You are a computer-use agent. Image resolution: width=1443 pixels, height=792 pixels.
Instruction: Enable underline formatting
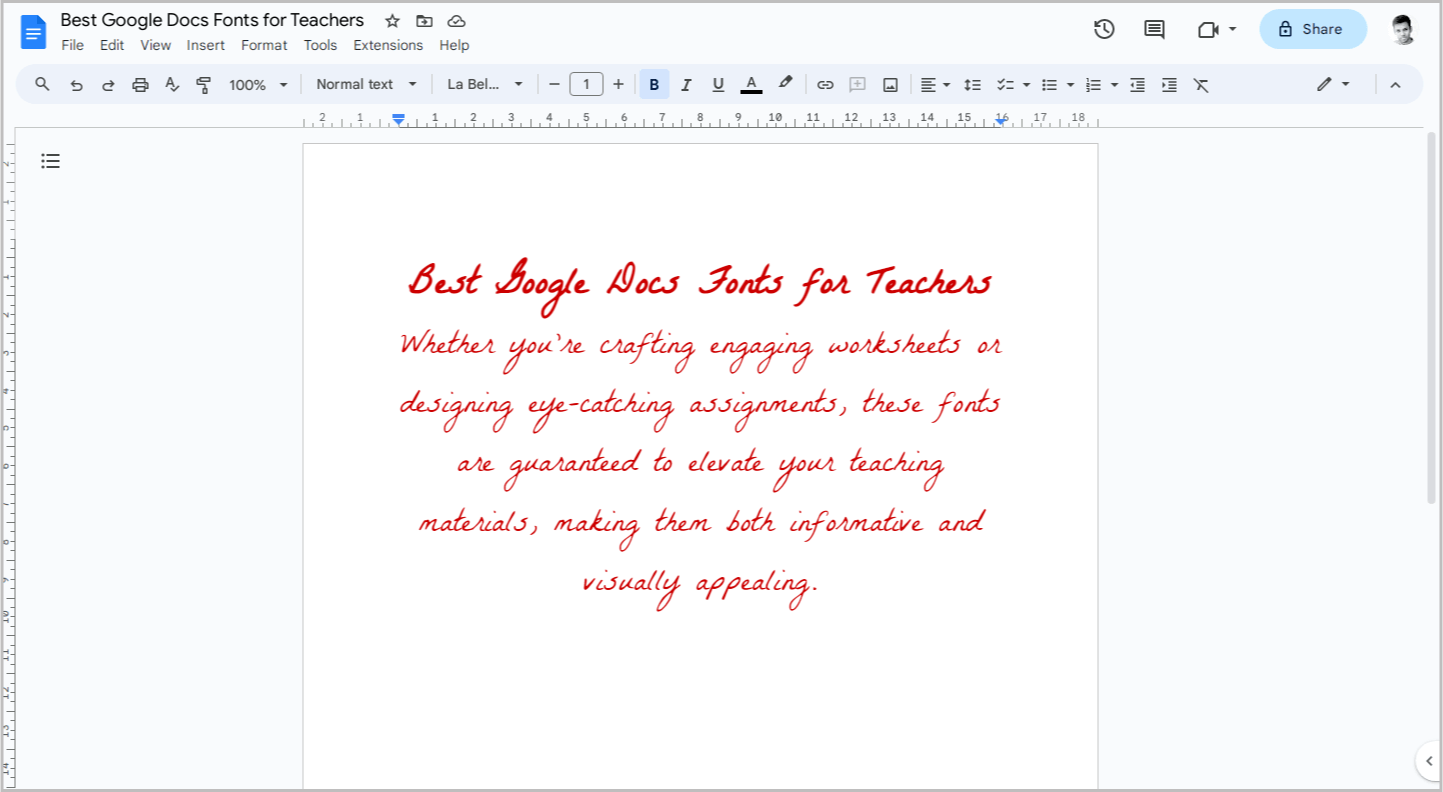point(718,84)
